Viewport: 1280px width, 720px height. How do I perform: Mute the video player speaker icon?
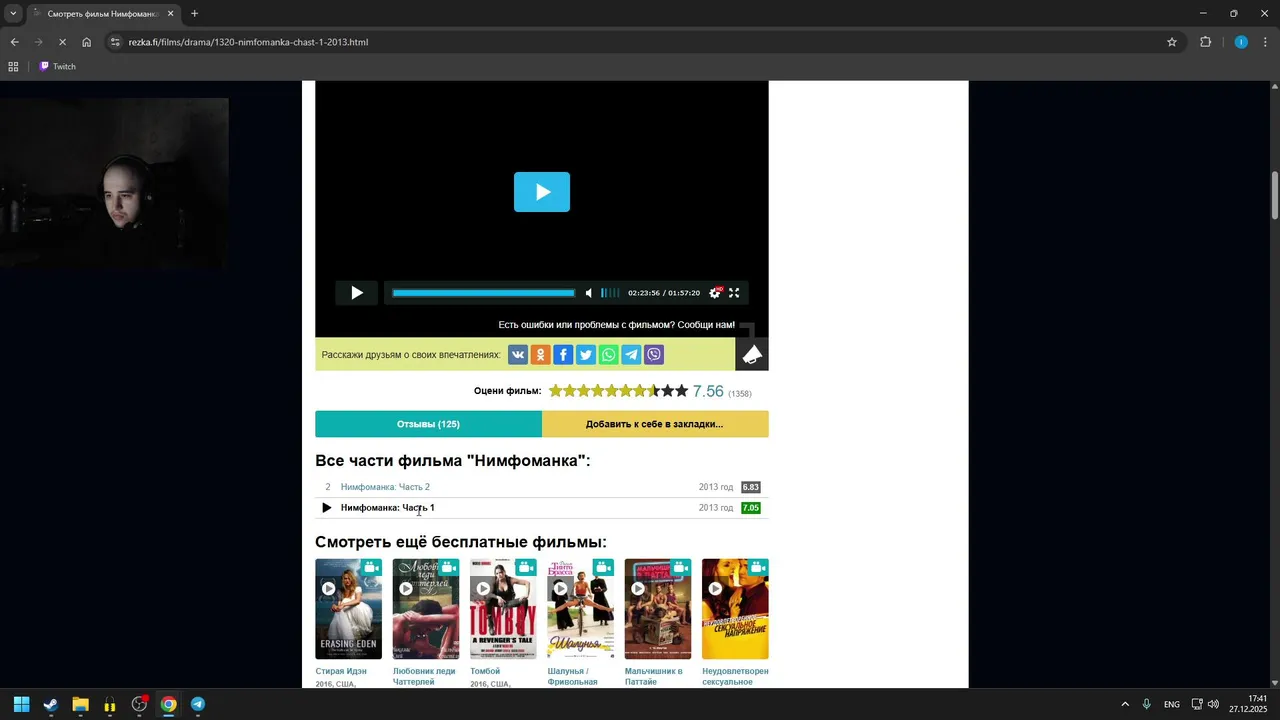tap(589, 293)
